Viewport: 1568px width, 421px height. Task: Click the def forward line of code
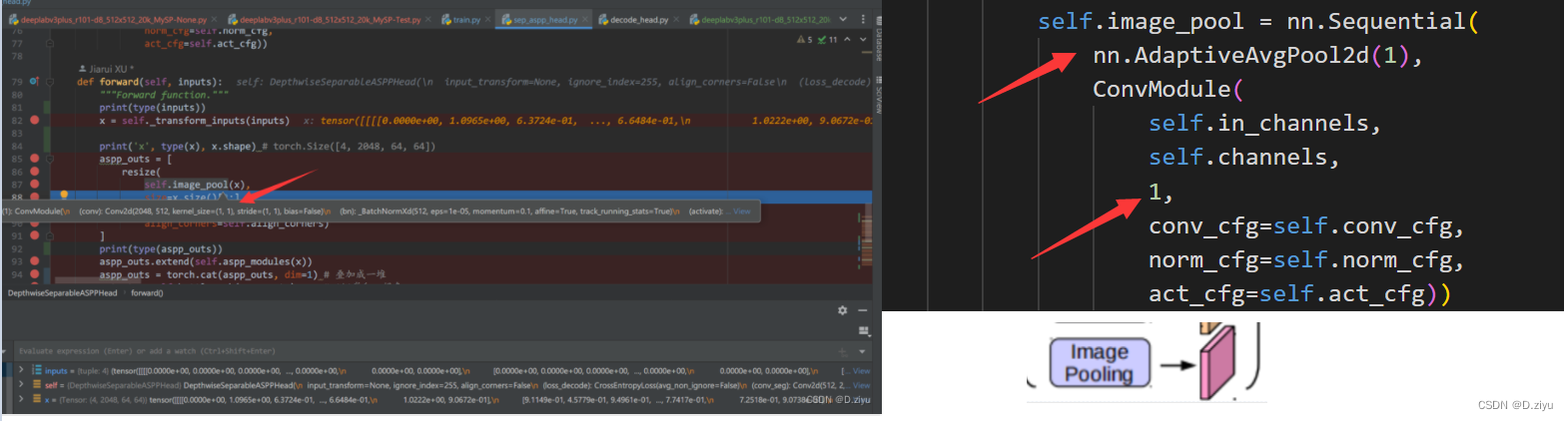(148, 82)
